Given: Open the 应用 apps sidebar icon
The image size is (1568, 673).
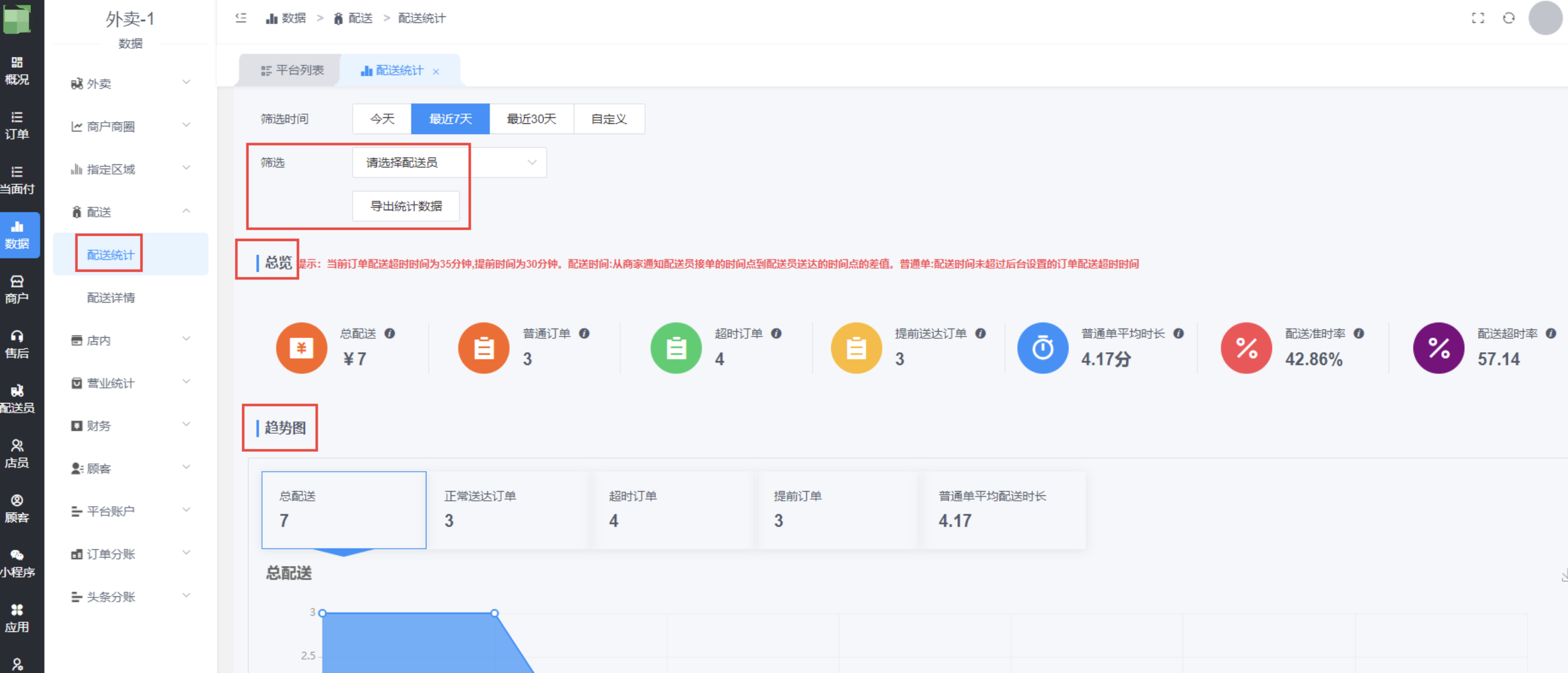Looking at the screenshot, I should click(17, 619).
